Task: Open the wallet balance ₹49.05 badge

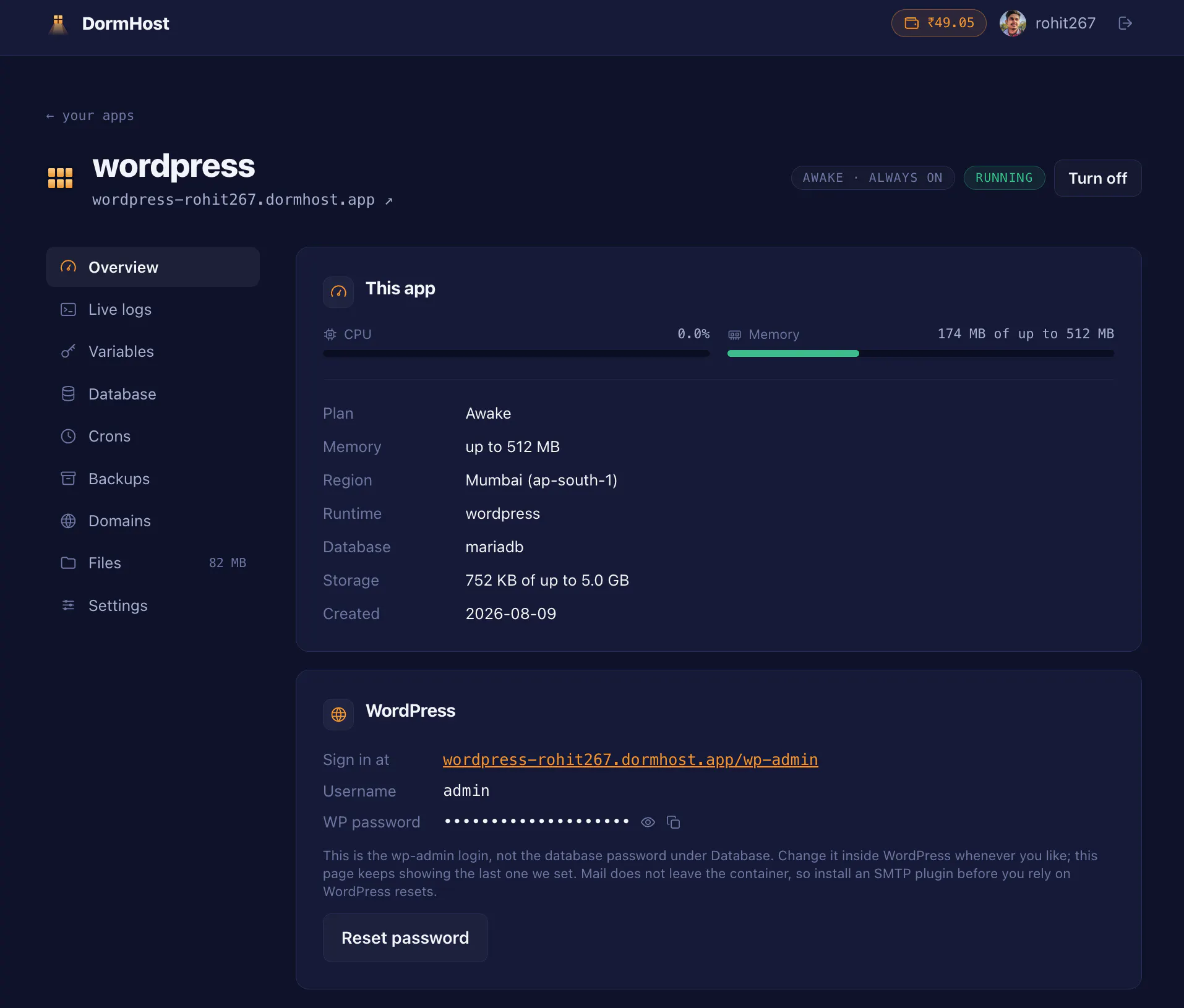Action: pos(938,23)
